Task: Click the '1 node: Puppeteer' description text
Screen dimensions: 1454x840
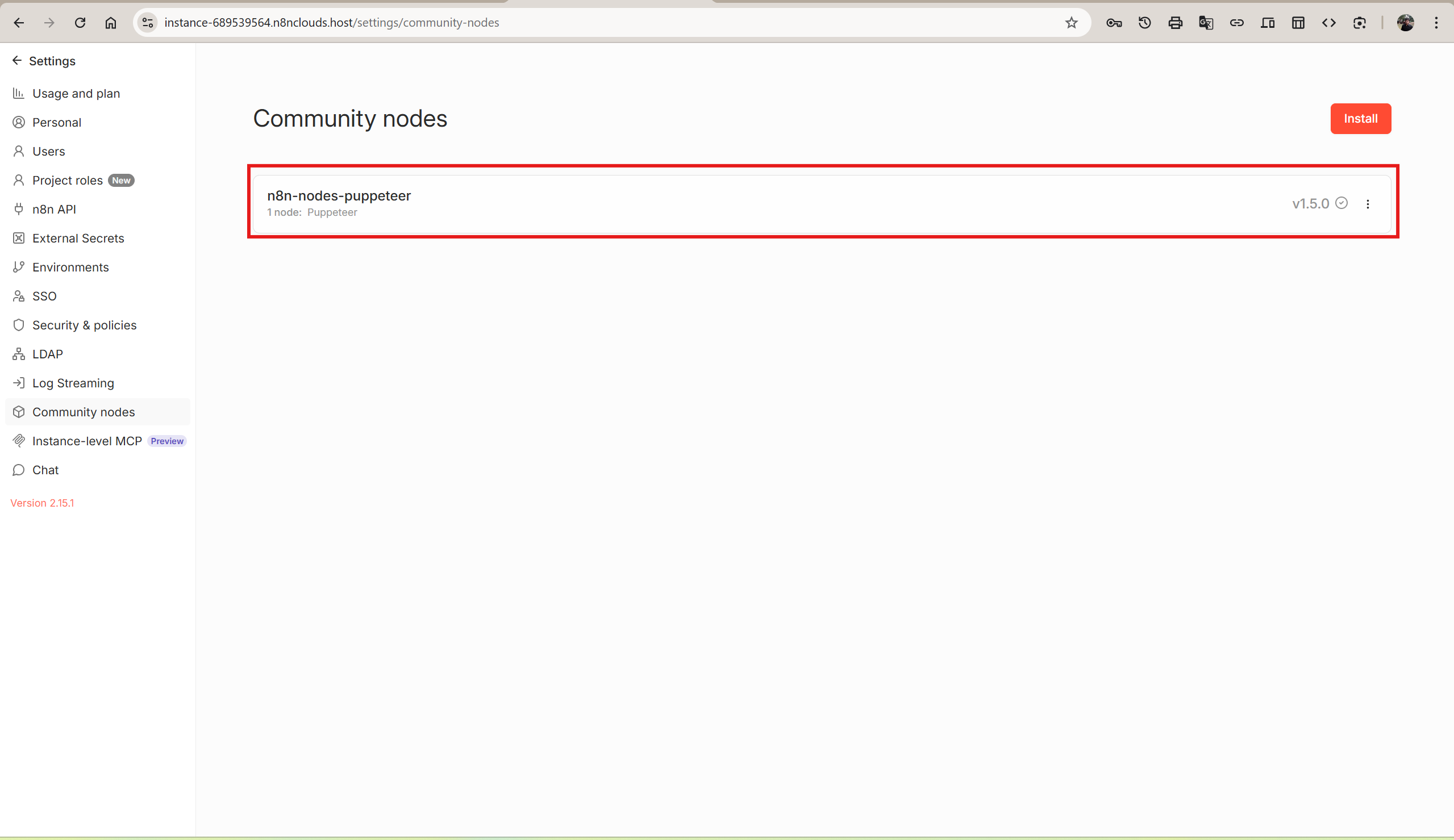Action: tap(312, 212)
